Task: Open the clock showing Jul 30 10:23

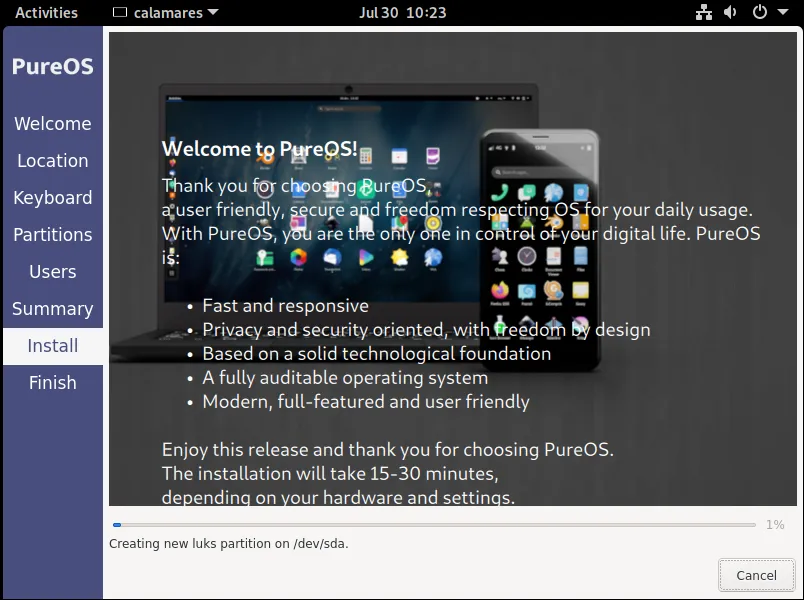Action: tap(402, 13)
